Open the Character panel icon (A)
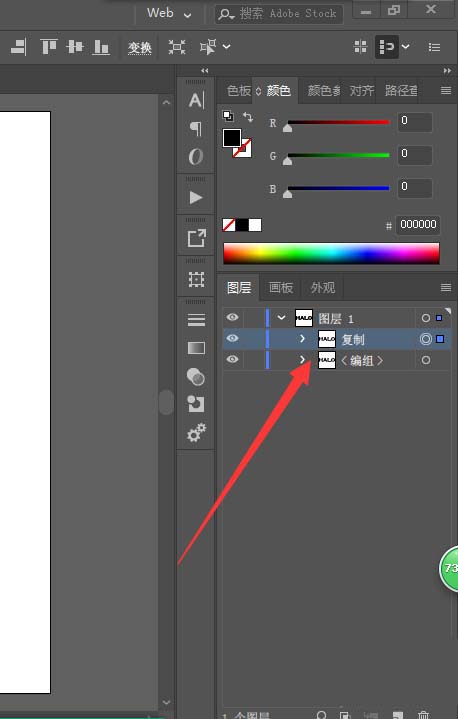Screen dimensions: 458x719 point(196,100)
